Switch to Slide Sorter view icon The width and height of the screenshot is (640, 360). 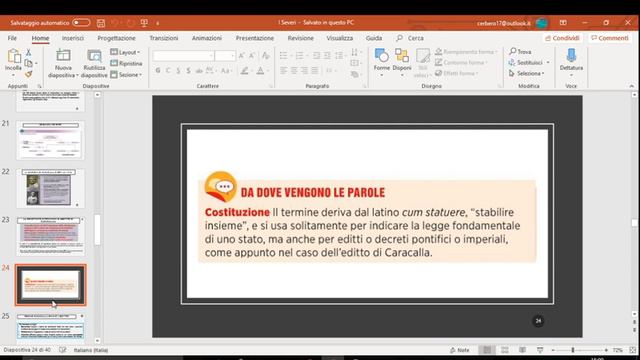505,350
